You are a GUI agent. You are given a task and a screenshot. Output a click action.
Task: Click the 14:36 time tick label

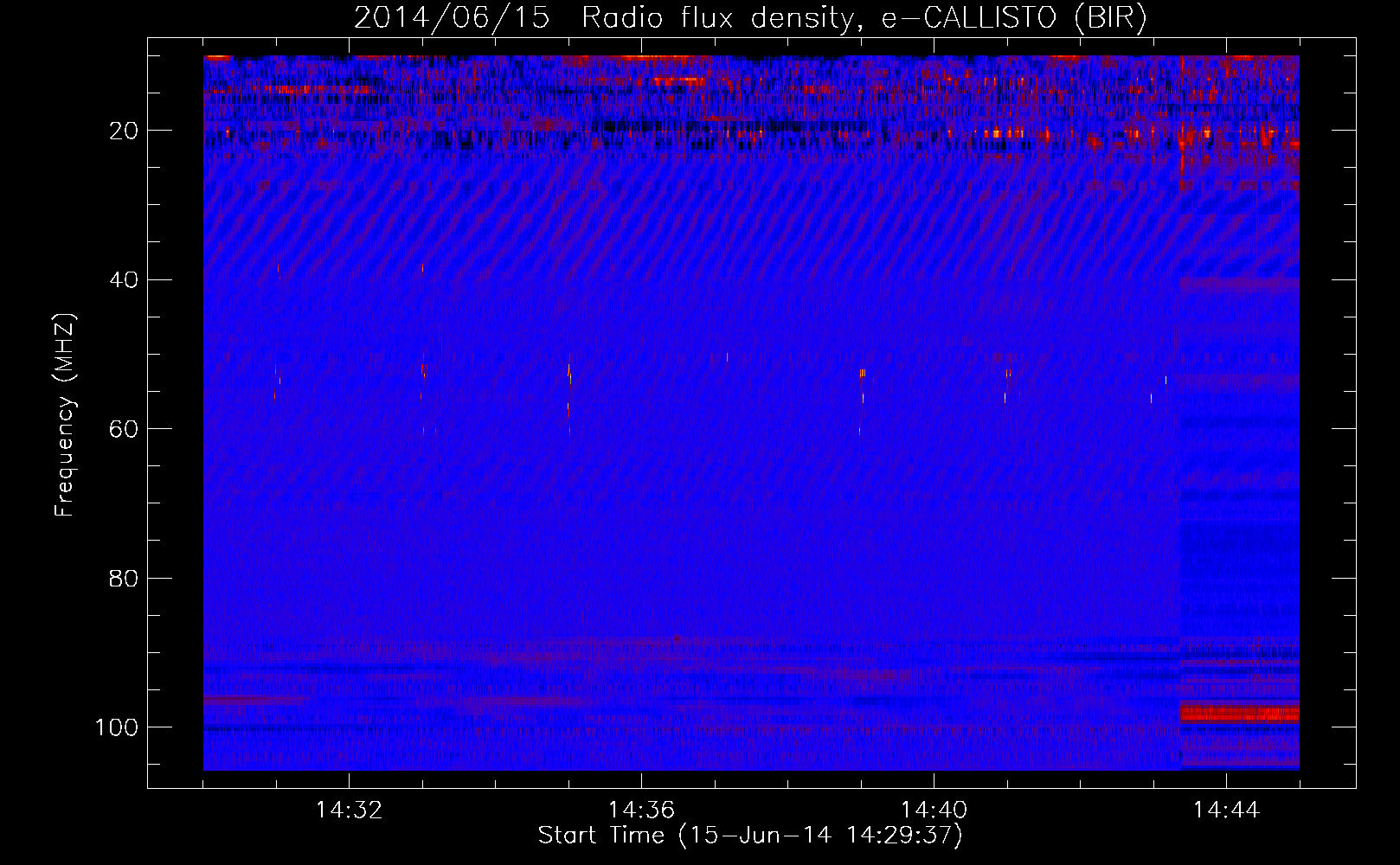pyautogui.click(x=641, y=811)
